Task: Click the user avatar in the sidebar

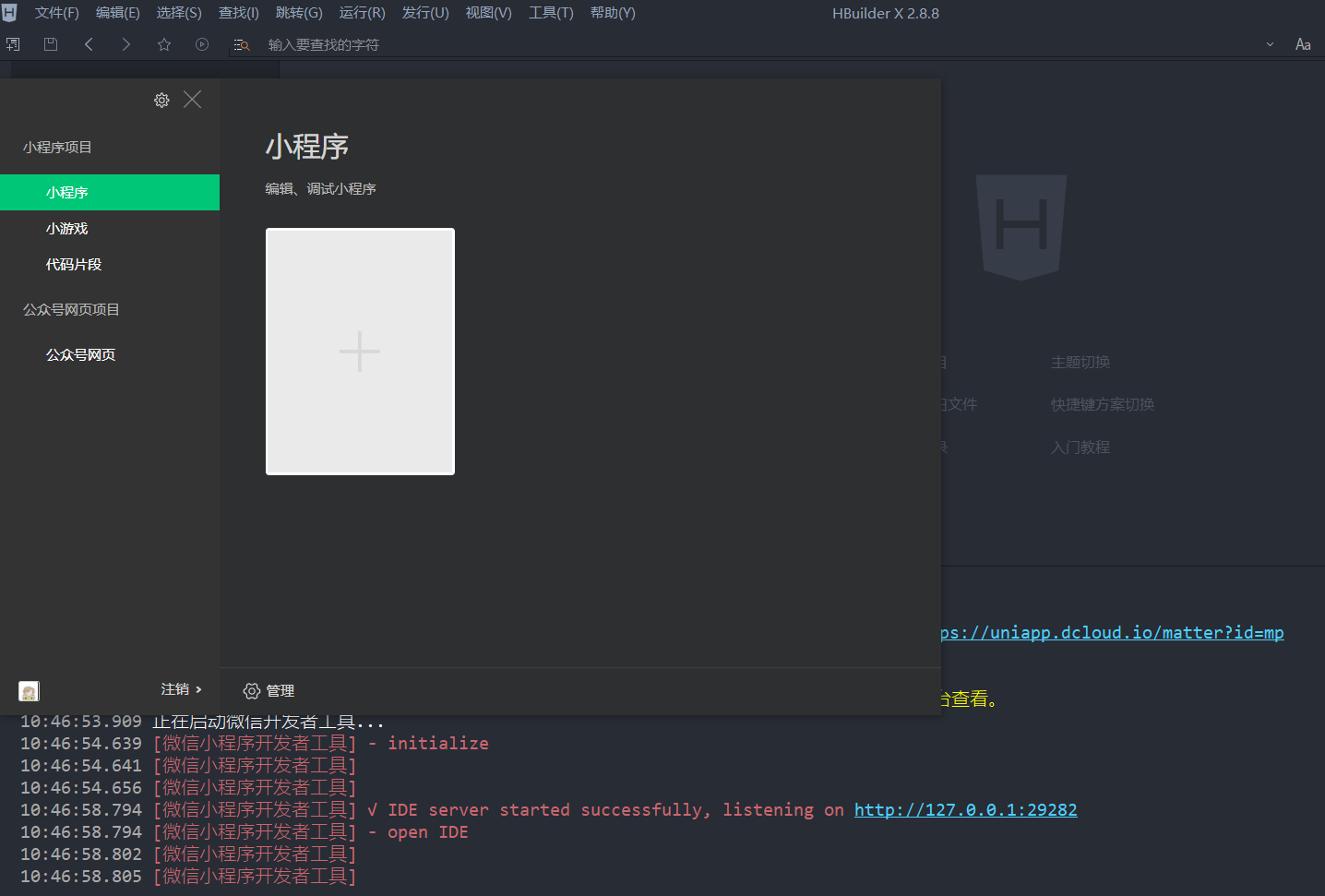Action: 29,690
